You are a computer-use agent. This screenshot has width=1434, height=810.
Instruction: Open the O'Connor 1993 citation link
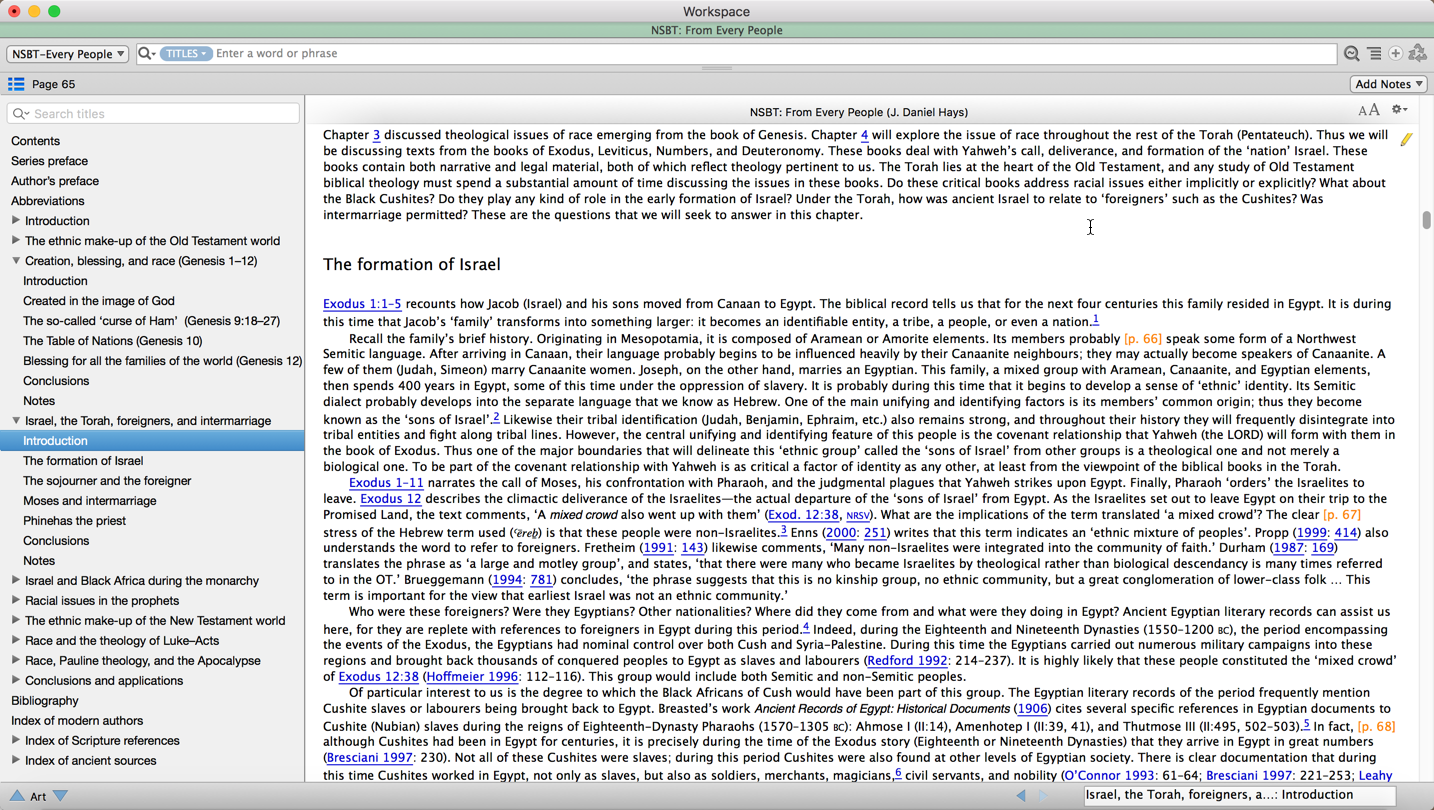tap(1110, 776)
